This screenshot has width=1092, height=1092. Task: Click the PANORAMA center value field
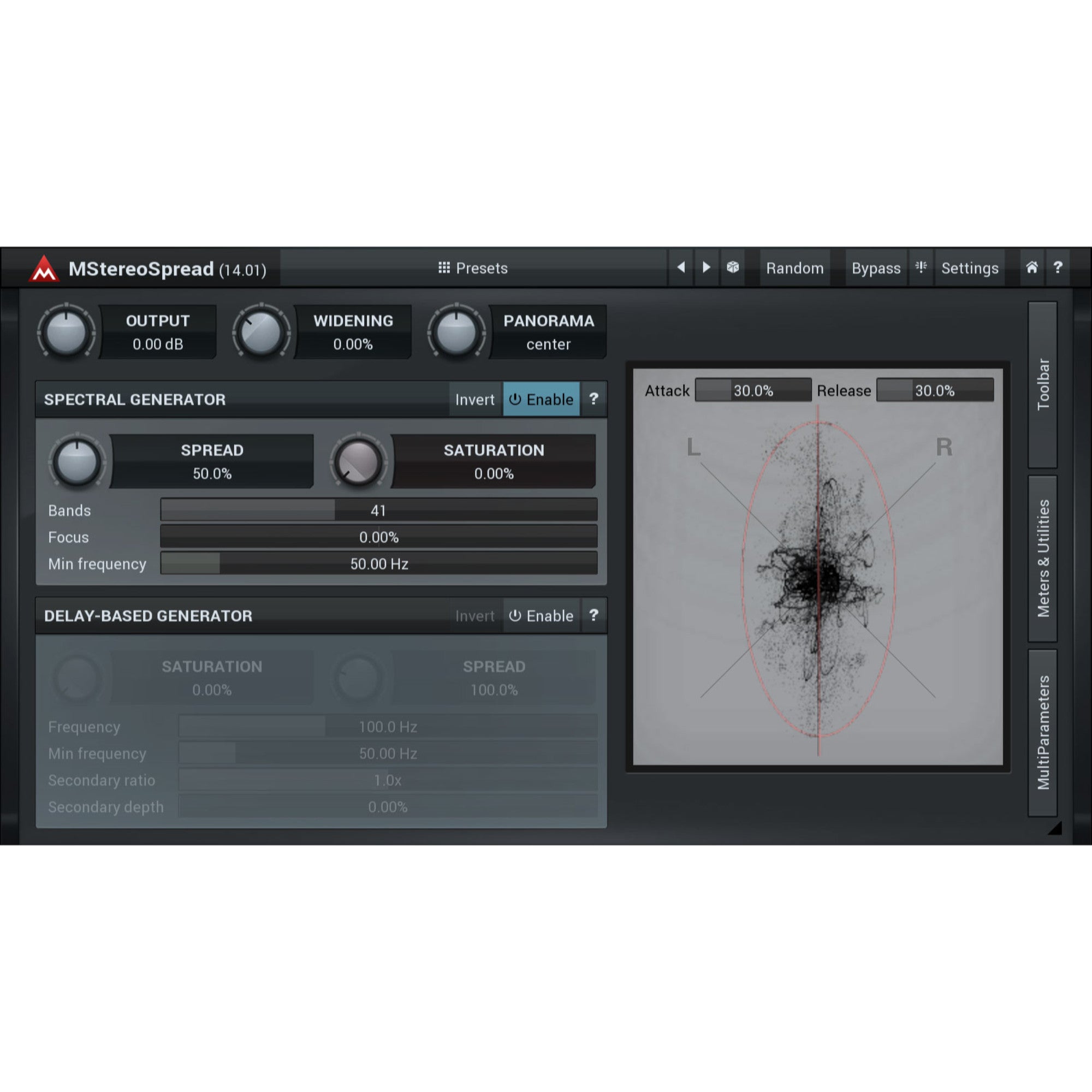point(548,332)
